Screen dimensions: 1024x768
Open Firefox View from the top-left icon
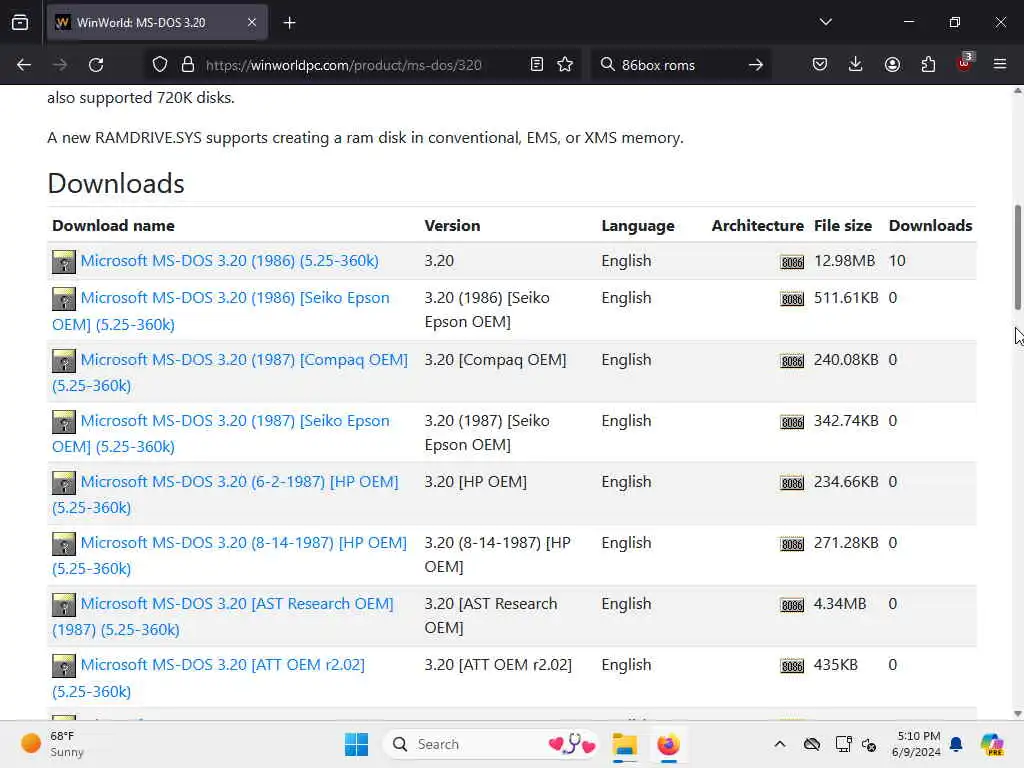[20, 22]
